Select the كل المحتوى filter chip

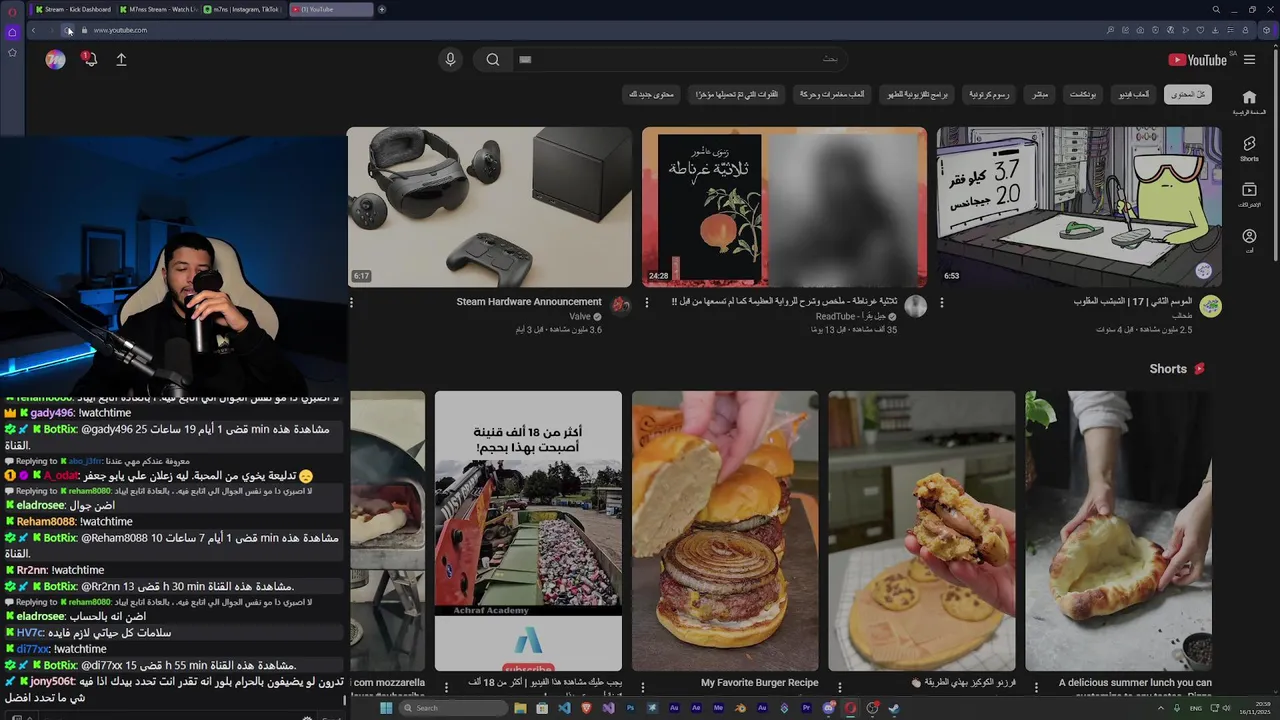pos(1187,94)
